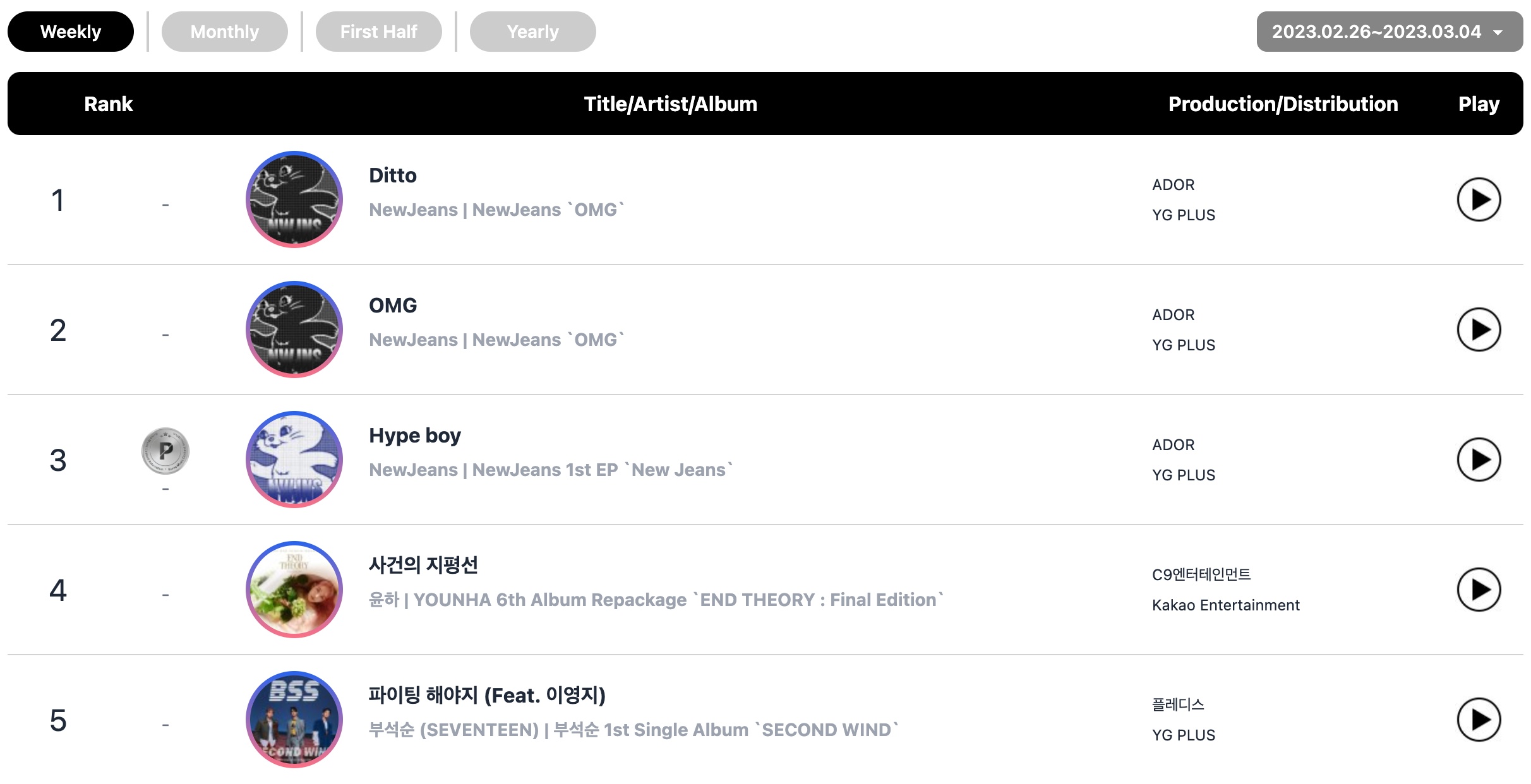Open the week date range dropdown
The width and height of the screenshot is (1531, 784).
[x=1390, y=32]
